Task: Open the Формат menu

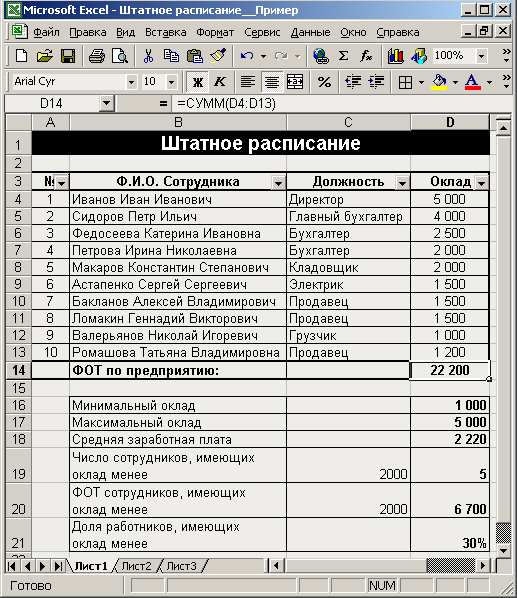Action: pyautogui.click(x=215, y=32)
